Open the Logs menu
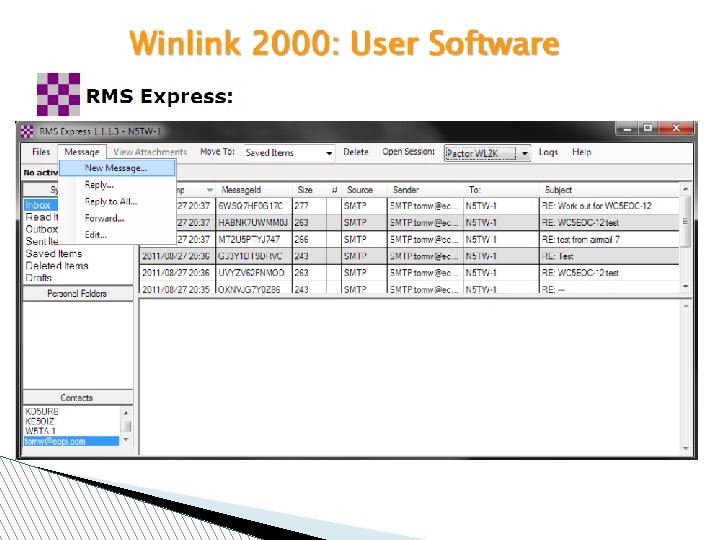 (548, 152)
